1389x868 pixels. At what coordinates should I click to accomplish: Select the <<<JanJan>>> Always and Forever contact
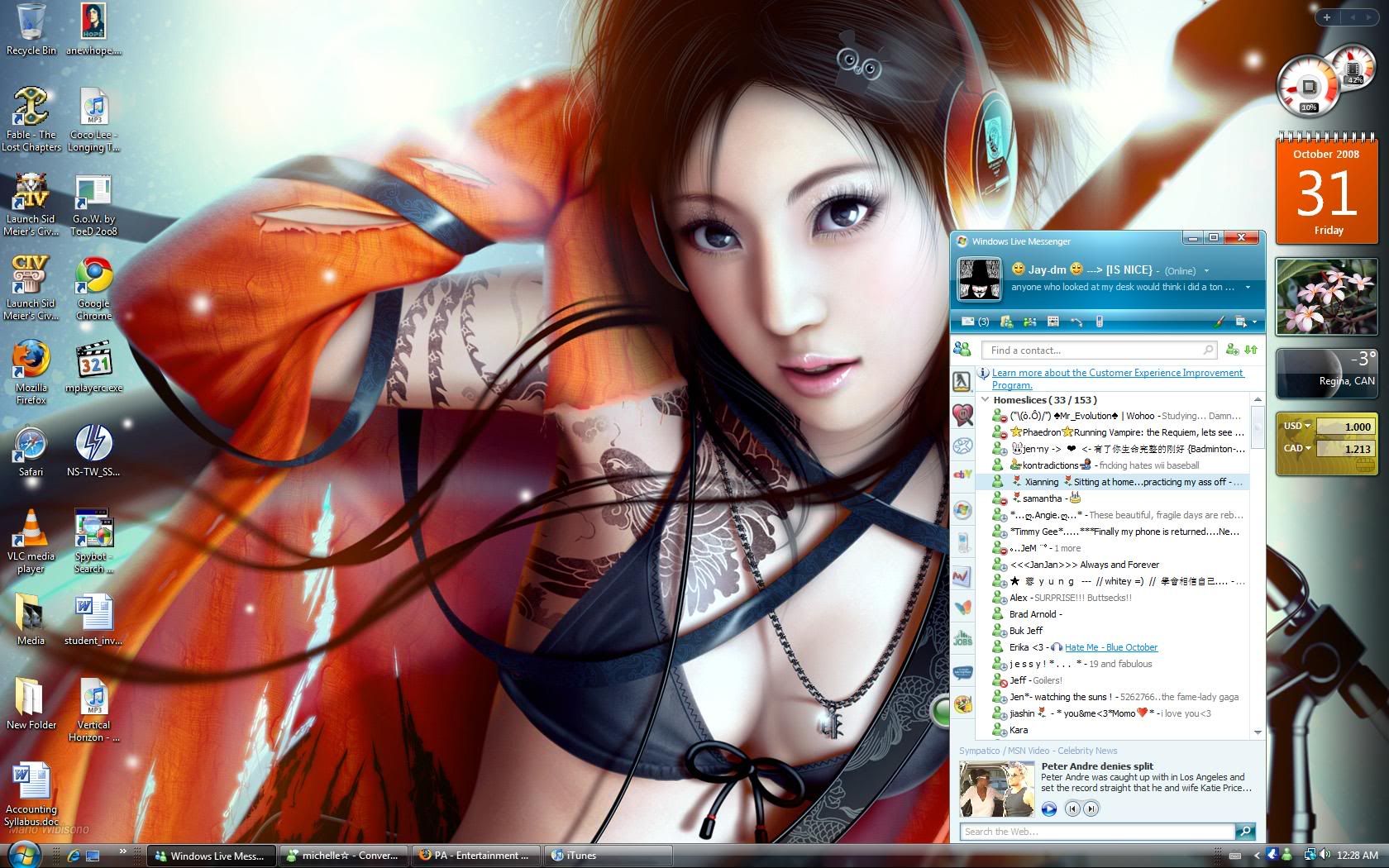pyautogui.click(x=1113, y=565)
